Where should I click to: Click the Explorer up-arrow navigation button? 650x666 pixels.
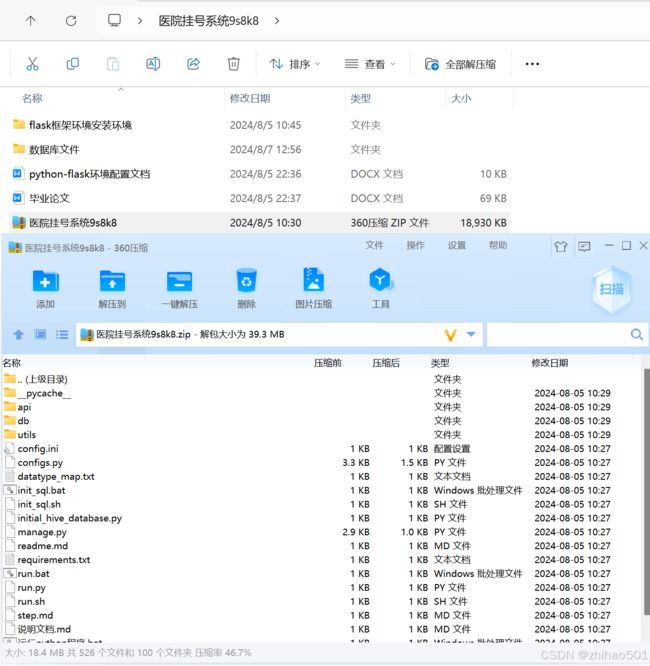tap(30, 20)
